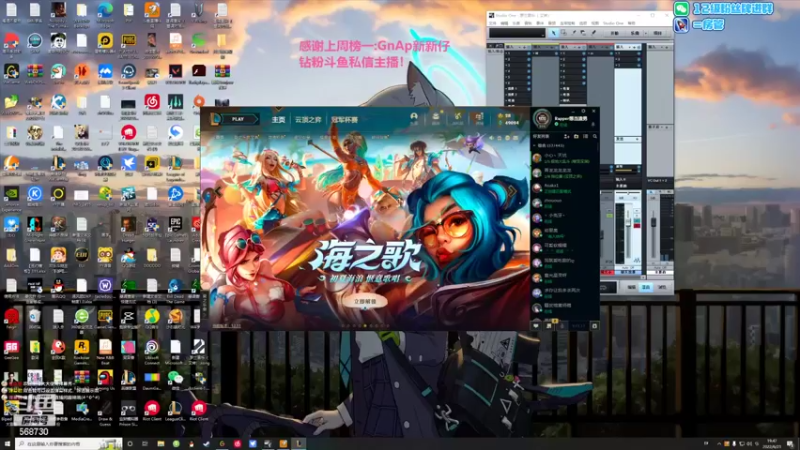Viewport: 800px width, 450px height.
Task: Open the Windows Start menu
Action: [x=7, y=444]
